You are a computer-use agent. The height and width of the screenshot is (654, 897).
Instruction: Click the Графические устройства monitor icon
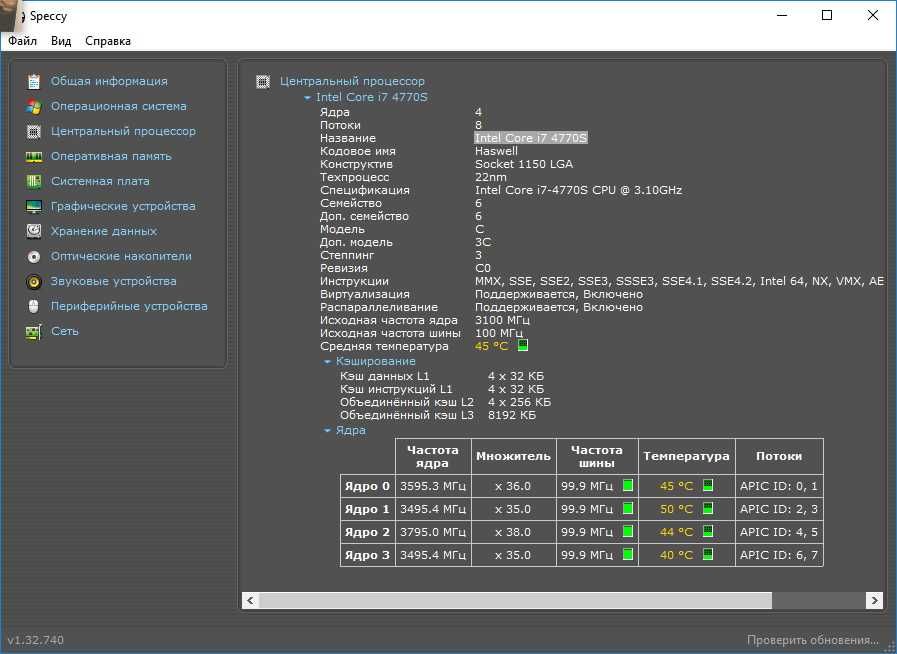pyautogui.click(x=34, y=207)
